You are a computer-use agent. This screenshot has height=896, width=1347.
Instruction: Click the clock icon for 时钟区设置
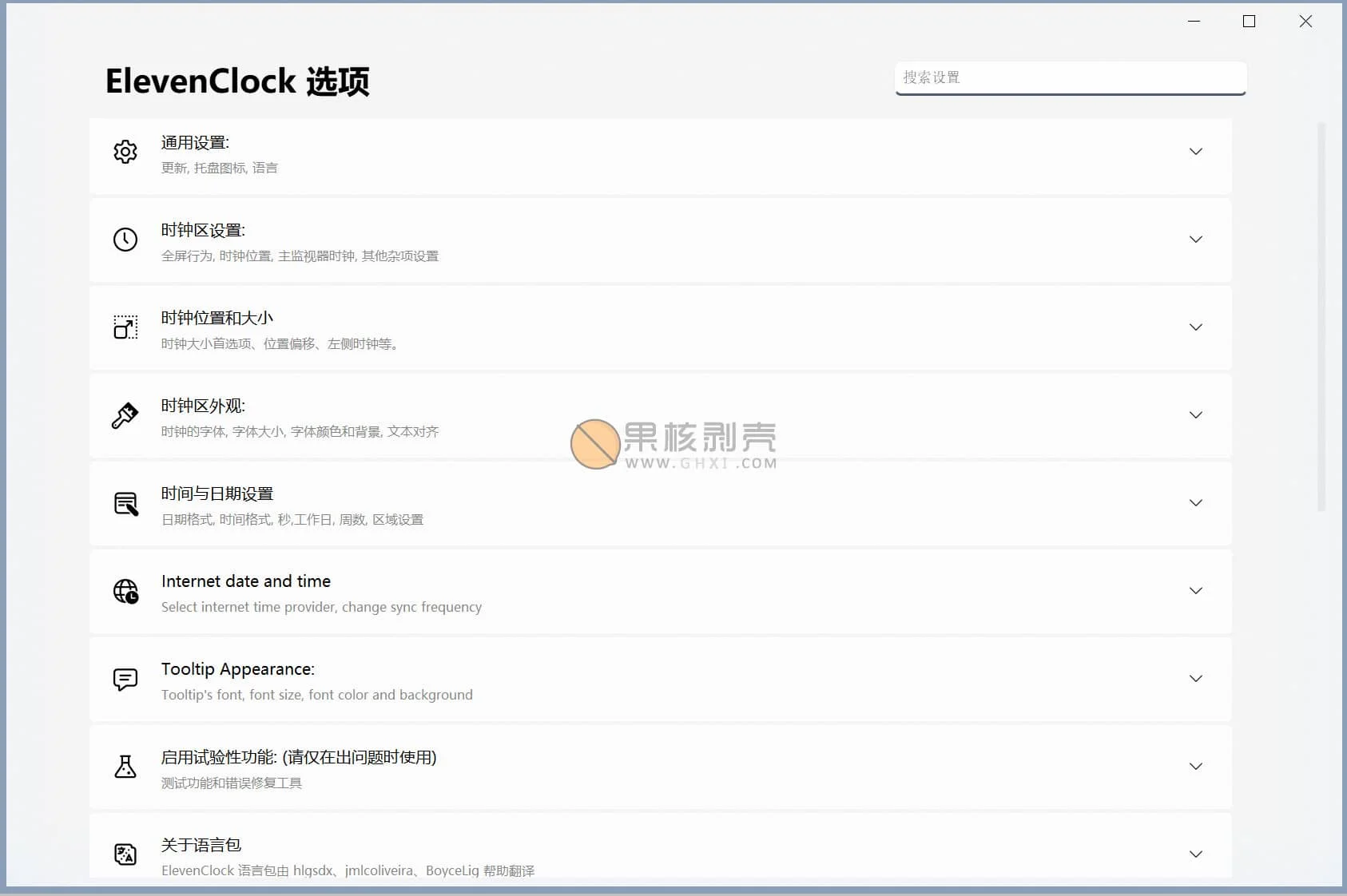click(125, 240)
